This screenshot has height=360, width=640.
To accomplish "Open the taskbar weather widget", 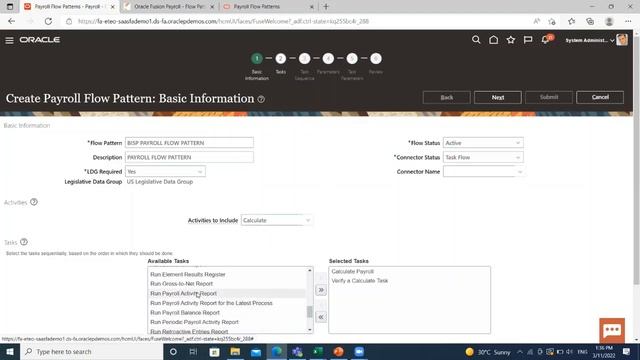I will tap(488, 351).
